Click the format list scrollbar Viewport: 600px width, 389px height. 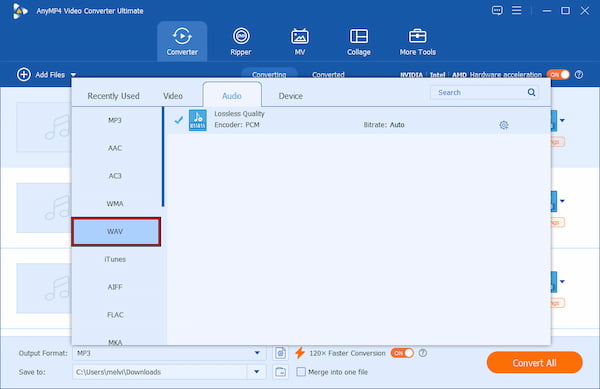[x=163, y=156]
